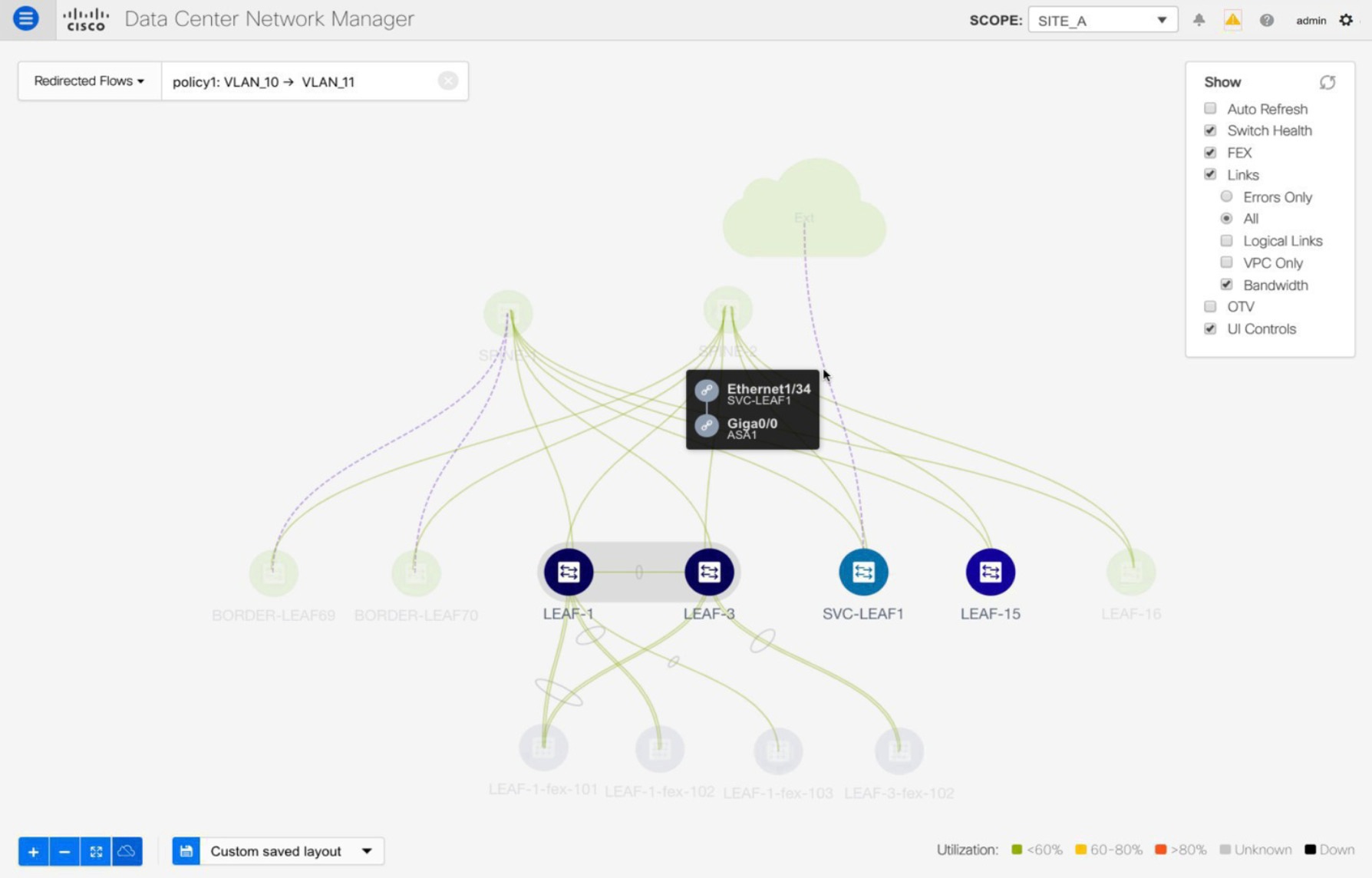Open the Redirected Flows dropdown
Screen dimensions: 1372x878
click(x=89, y=81)
